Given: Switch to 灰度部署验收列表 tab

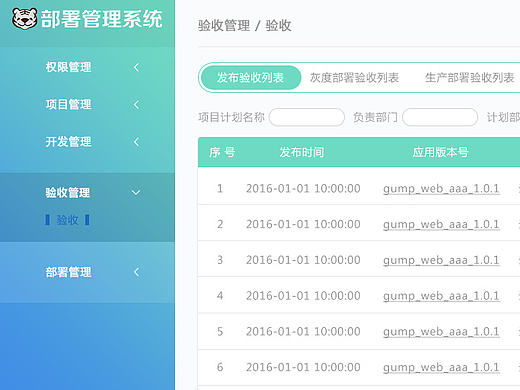Looking at the screenshot, I should click(x=354, y=78).
